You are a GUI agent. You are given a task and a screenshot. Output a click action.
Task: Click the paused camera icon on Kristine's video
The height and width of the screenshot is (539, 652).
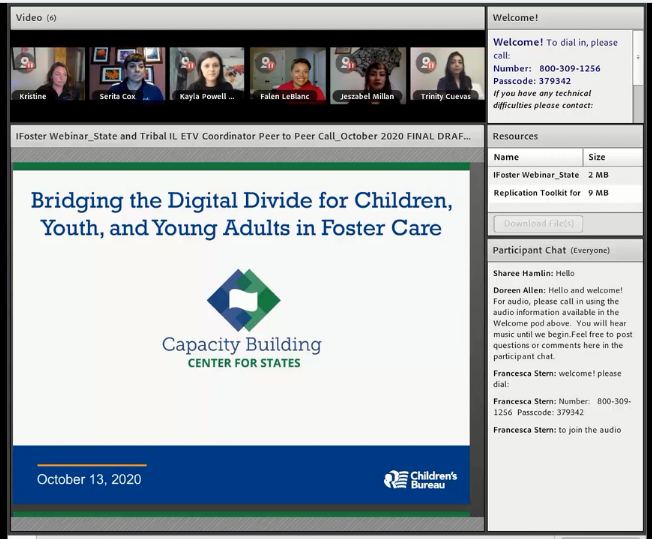pos(26,62)
